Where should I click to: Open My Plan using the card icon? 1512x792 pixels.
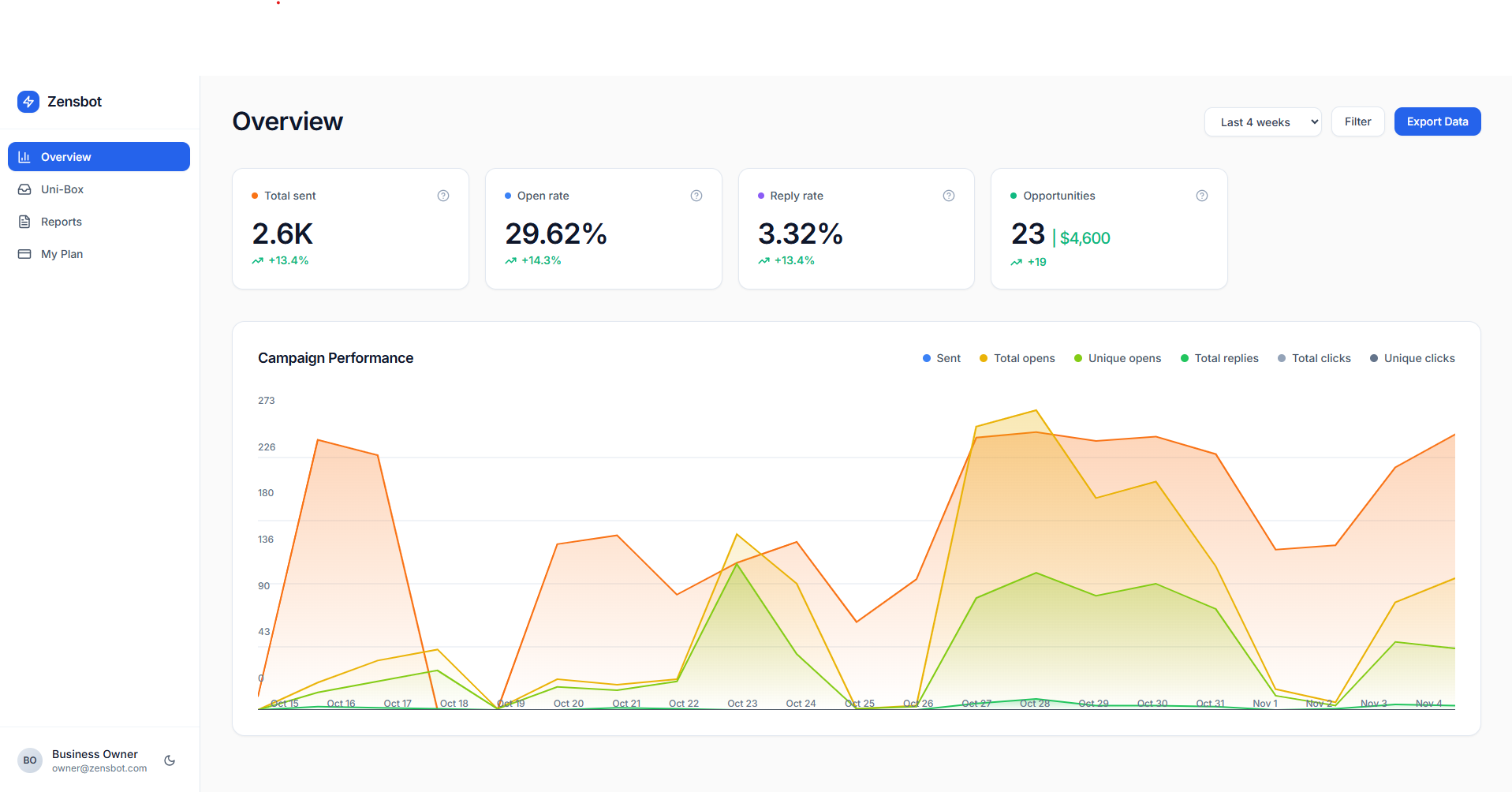tap(25, 253)
